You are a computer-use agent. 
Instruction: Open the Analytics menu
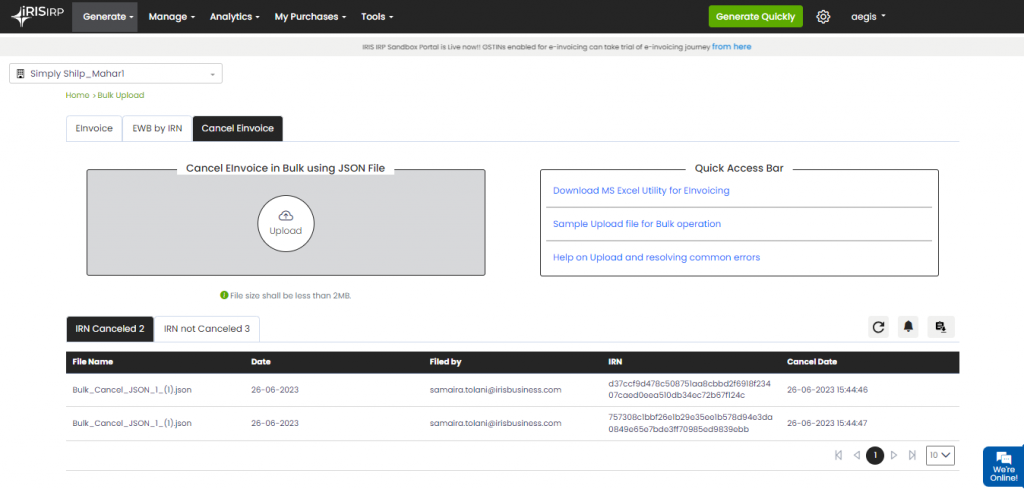pos(234,17)
